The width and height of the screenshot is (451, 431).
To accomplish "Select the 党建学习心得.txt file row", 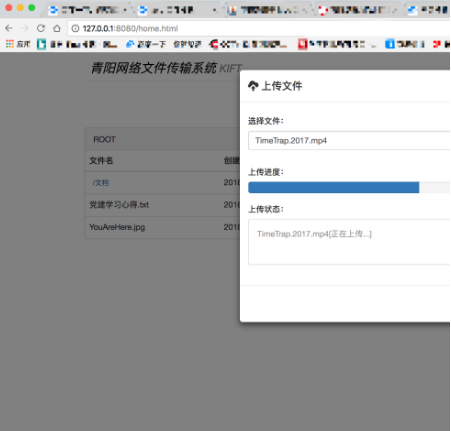I will 163,205.
